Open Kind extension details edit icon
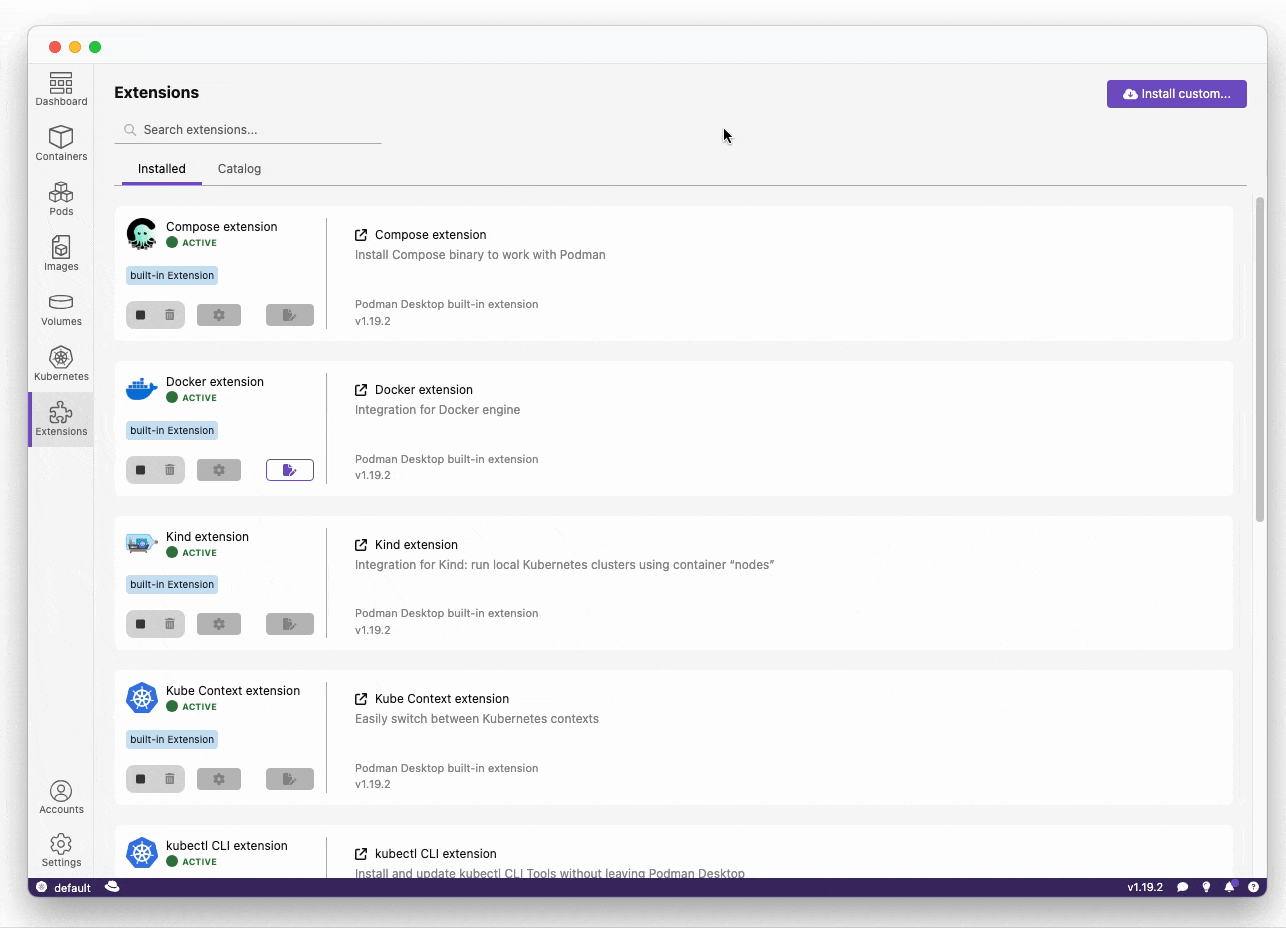The image size is (1286, 928). (290, 624)
